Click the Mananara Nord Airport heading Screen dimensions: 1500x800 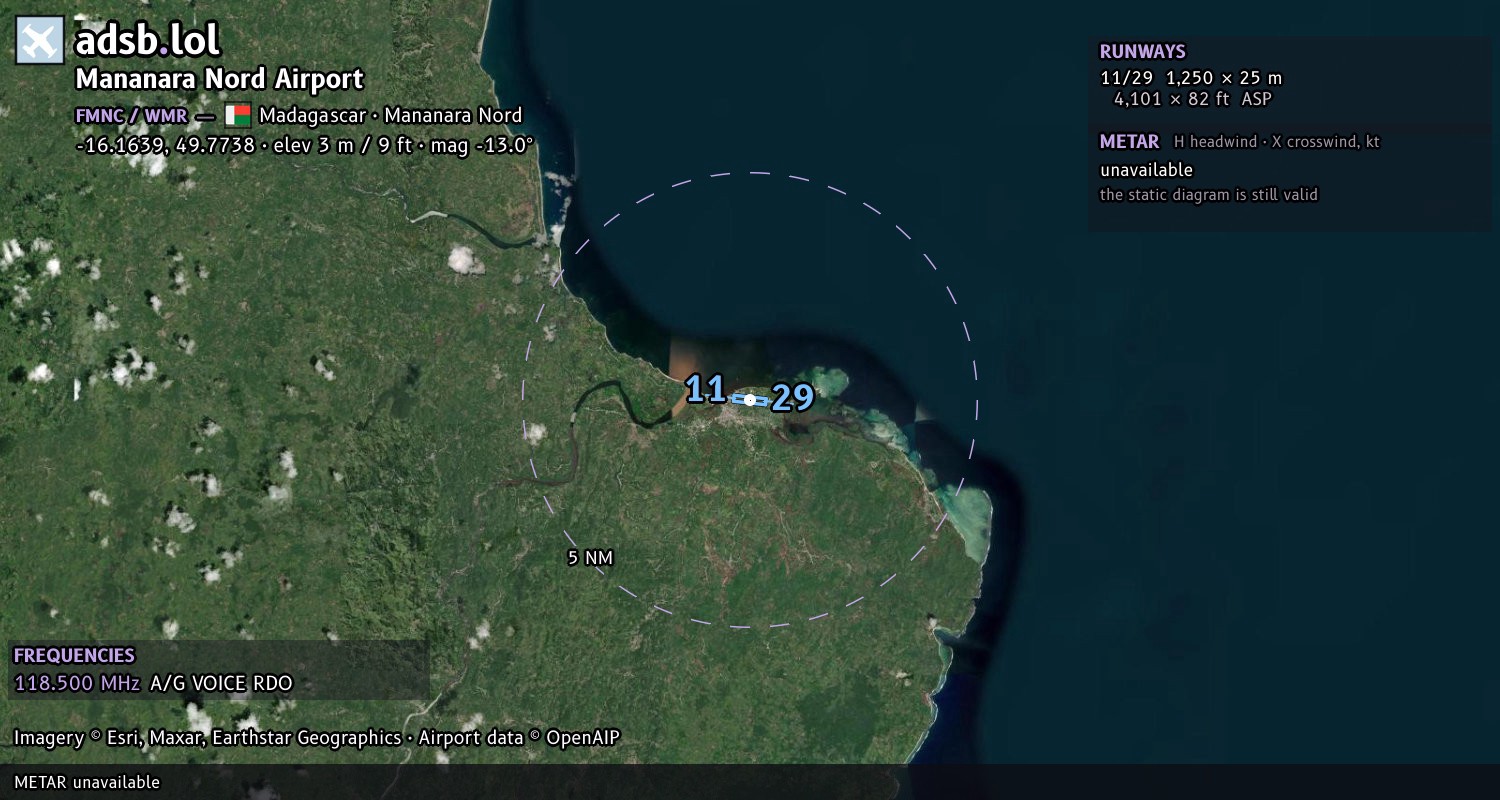[x=219, y=79]
